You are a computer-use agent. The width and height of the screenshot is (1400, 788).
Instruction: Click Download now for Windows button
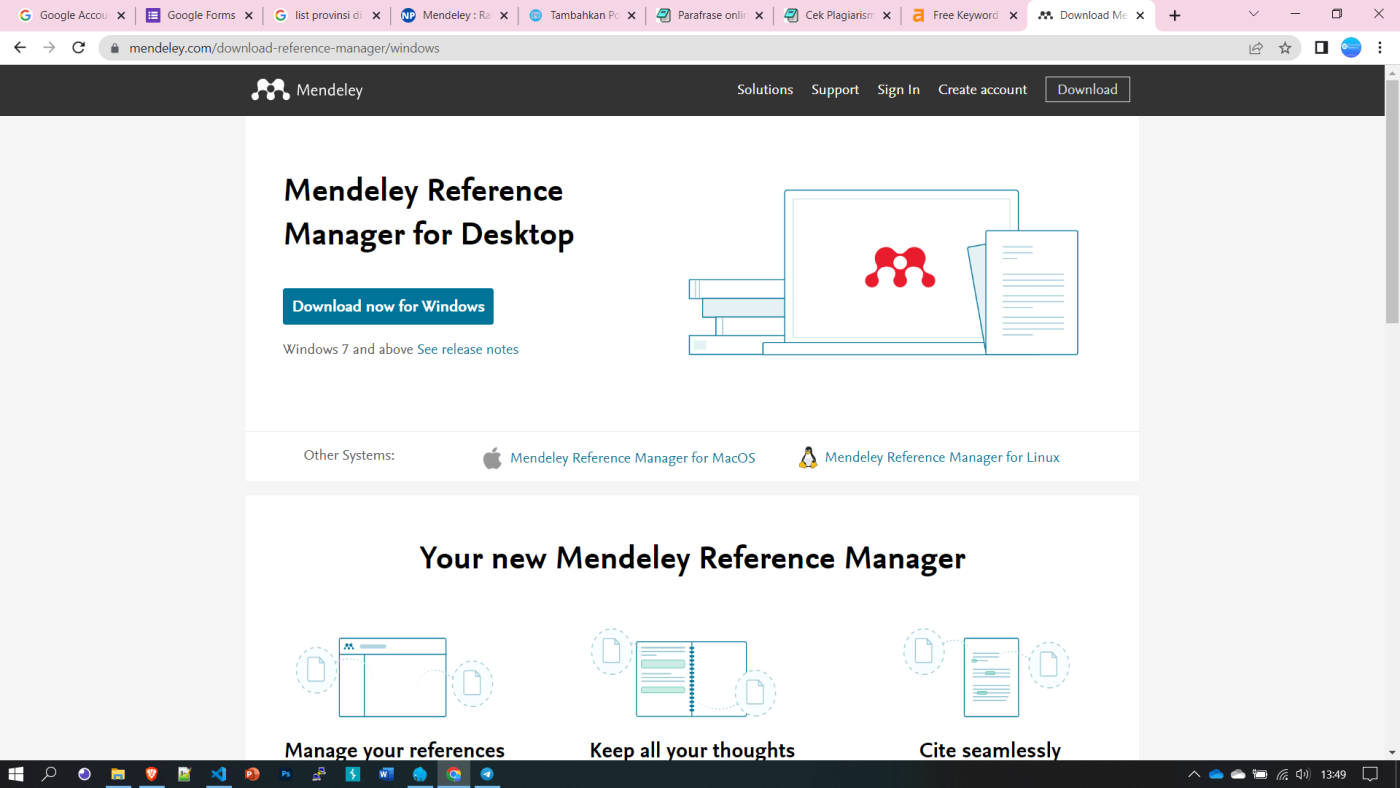point(388,306)
